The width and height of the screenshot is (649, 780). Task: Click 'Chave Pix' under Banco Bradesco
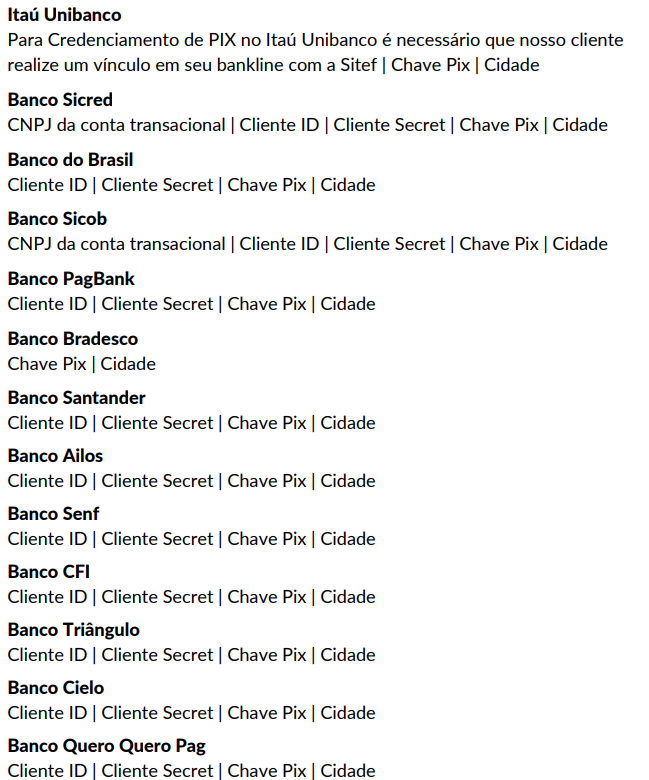(47, 364)
